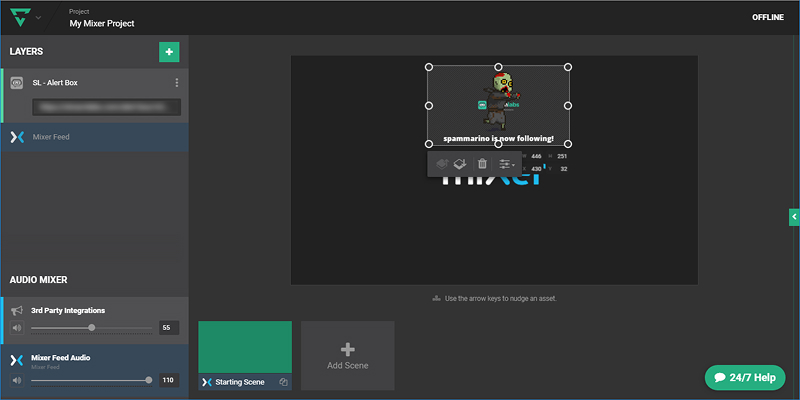Edit the height value 251
This screenshot has height=400, width=800.
pyautogui.click(x=562, y=156)
